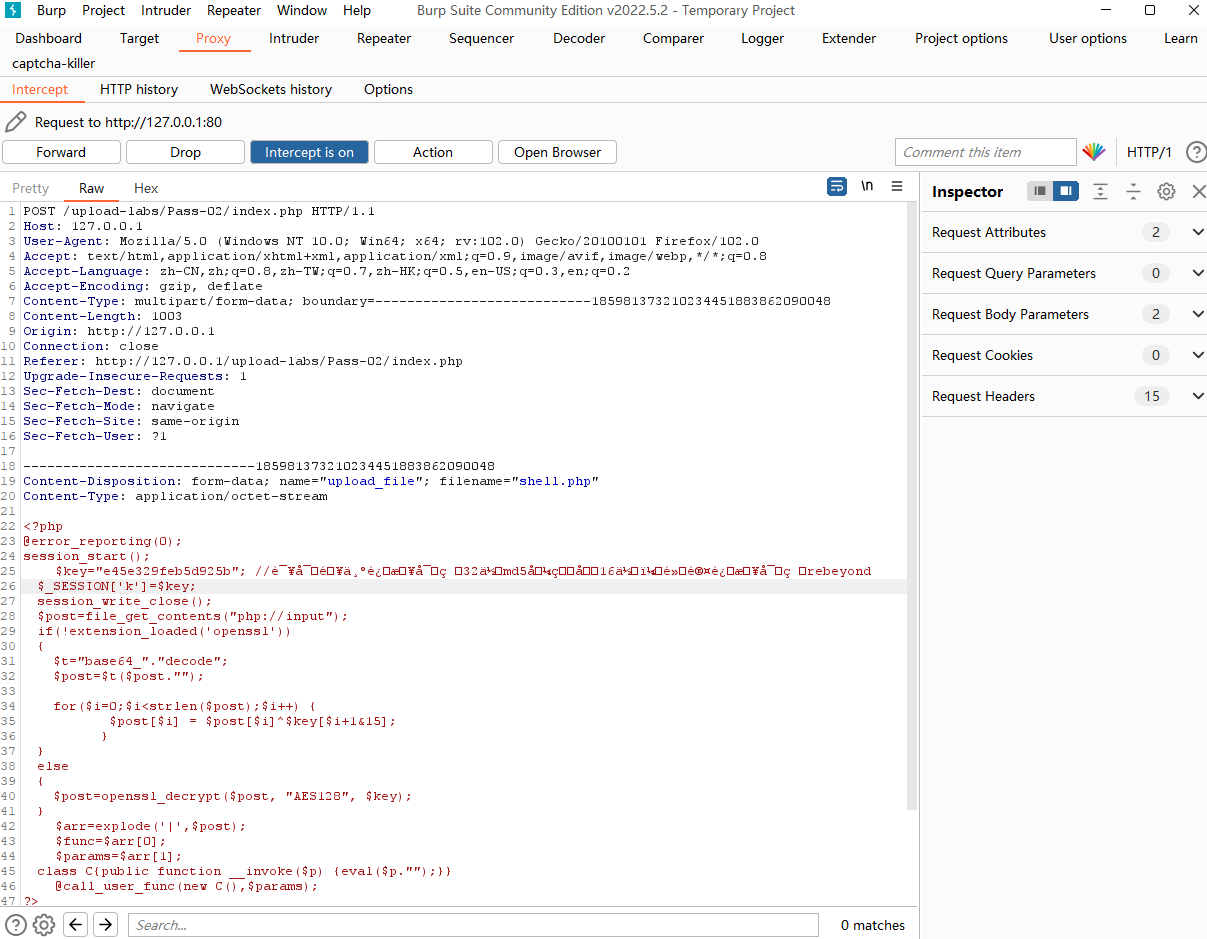Screen dimensions: 1207x939
Task: Click the Search input field
Action: click(473, 925)
